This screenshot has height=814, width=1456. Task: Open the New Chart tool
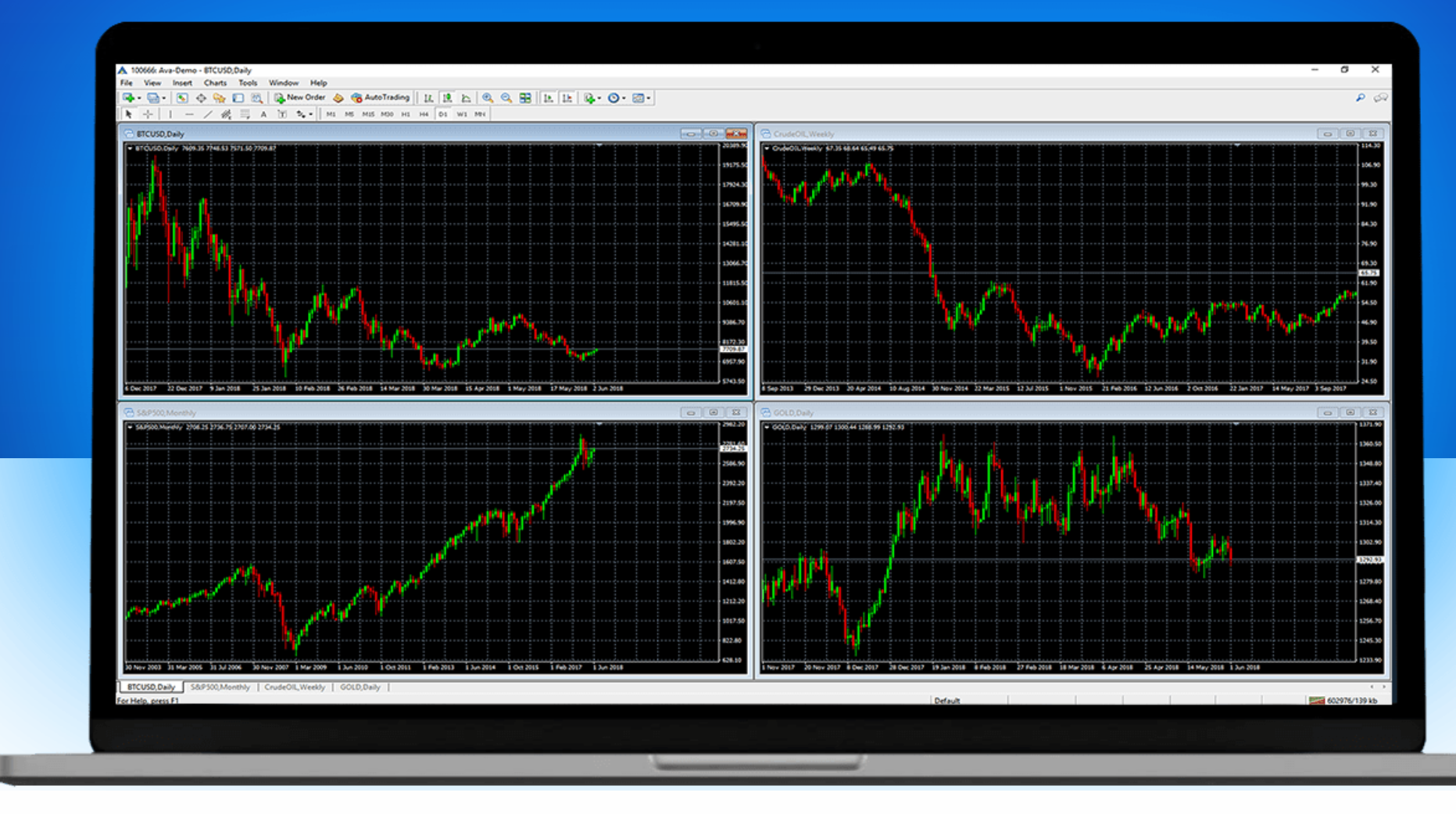click(x=128, y=98)
